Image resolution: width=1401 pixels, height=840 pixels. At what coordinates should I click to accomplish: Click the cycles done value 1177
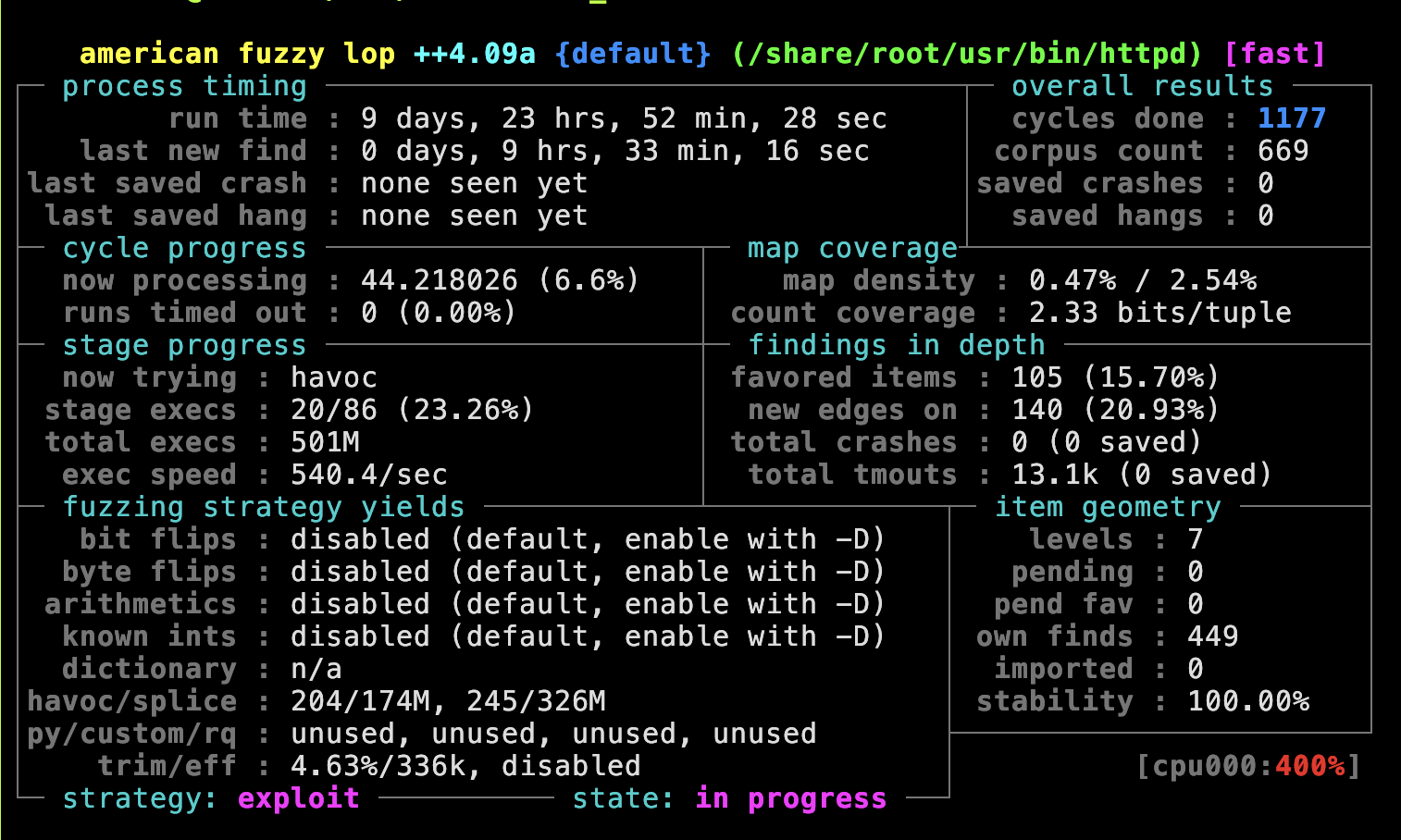(x=1292, y=118)
